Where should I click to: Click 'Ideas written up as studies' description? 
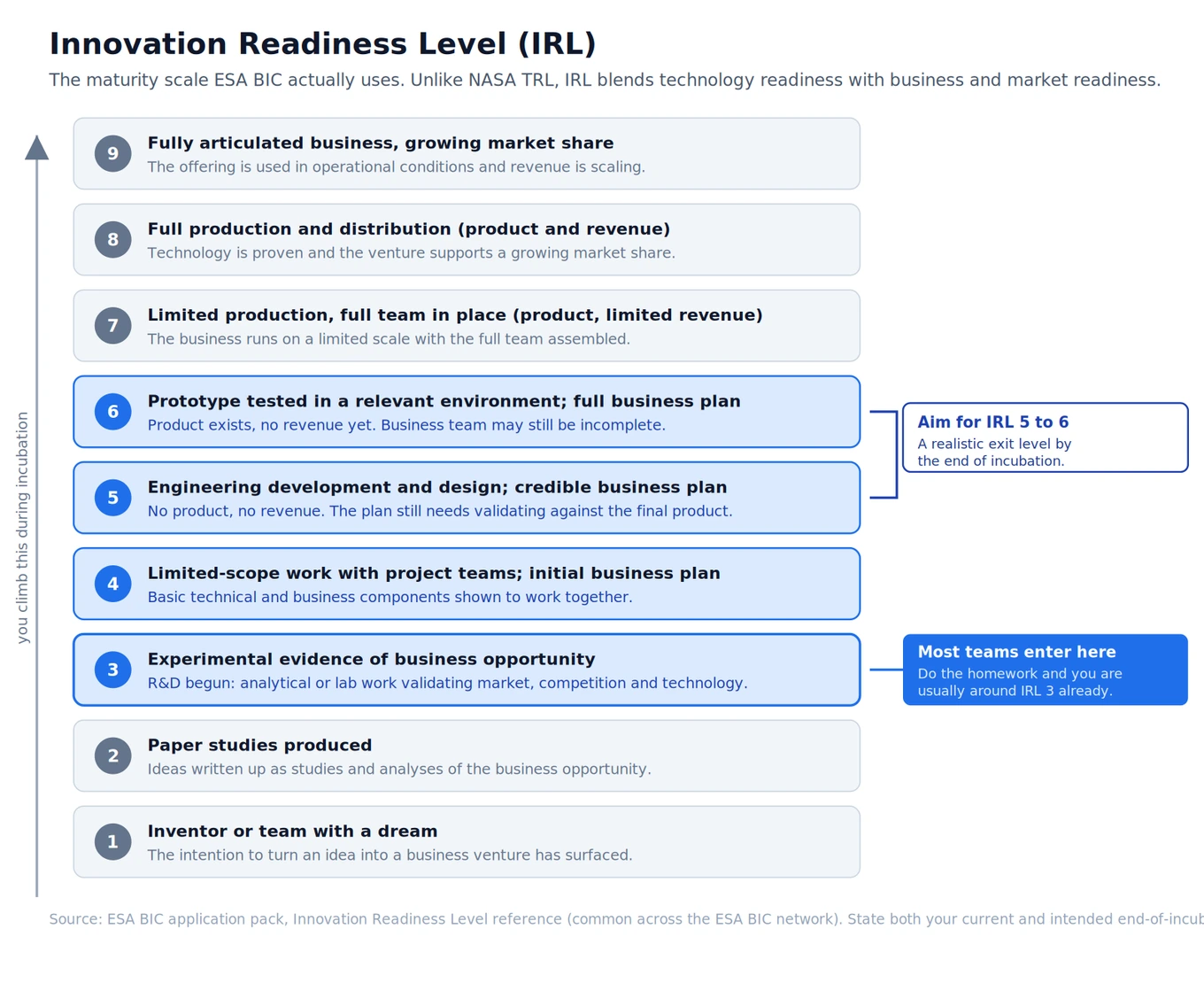tap(399, 769)
